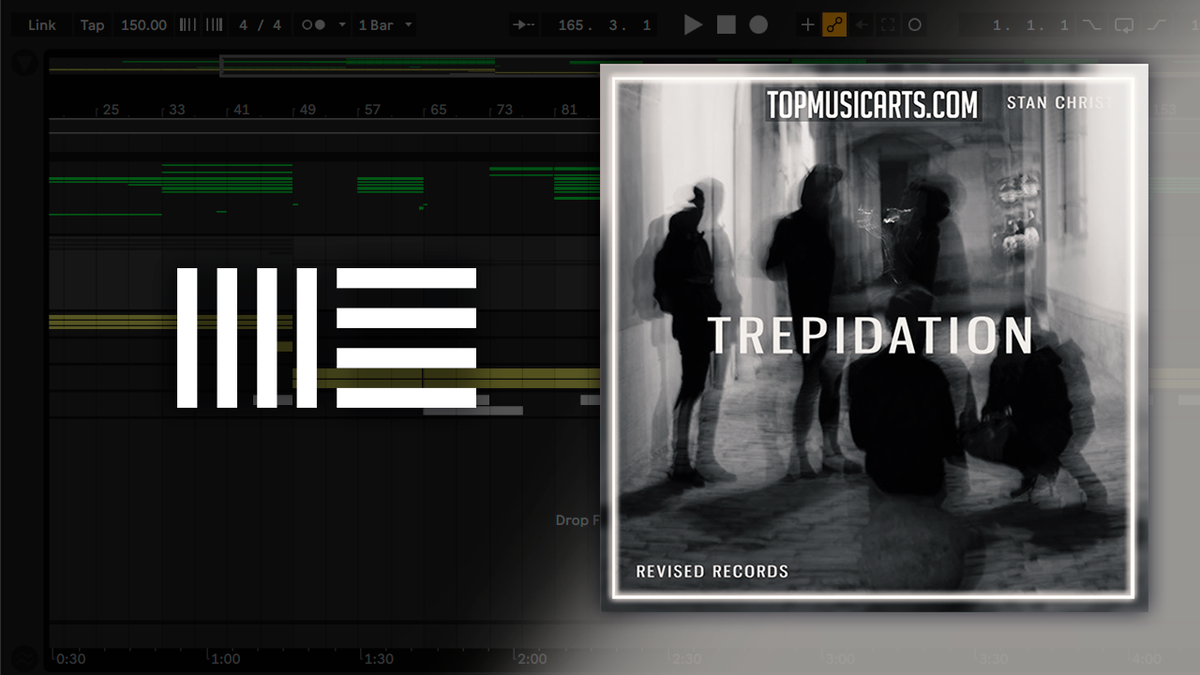Toggle the metronome on

click(x=312, y=24)
